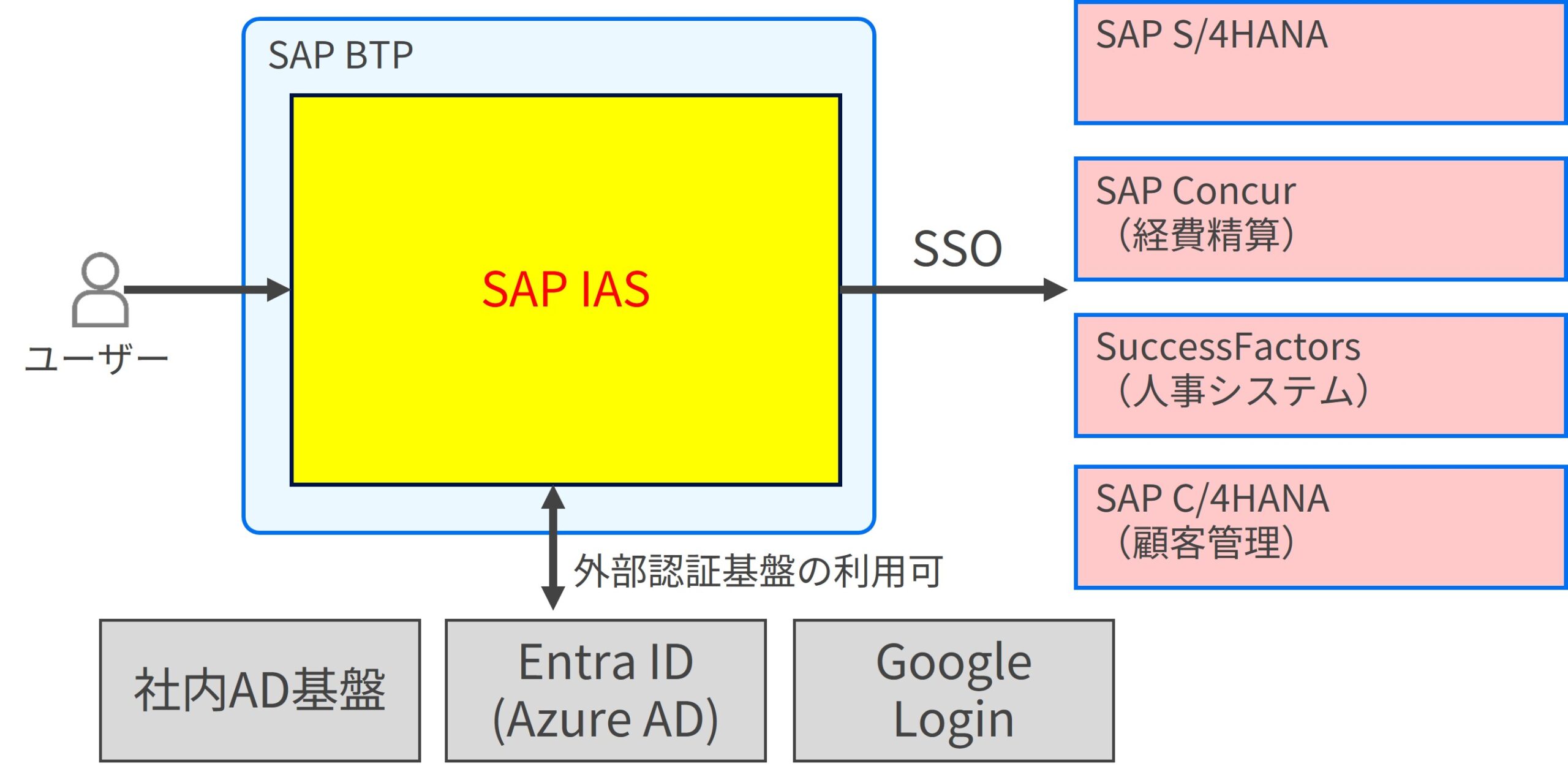Click the user person icon
Viewport: 1568px width, 777px height.
(x=100, y=289)
